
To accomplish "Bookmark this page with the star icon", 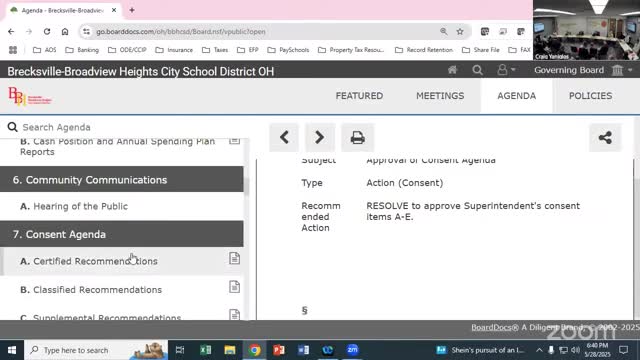I will pos(460,31).
